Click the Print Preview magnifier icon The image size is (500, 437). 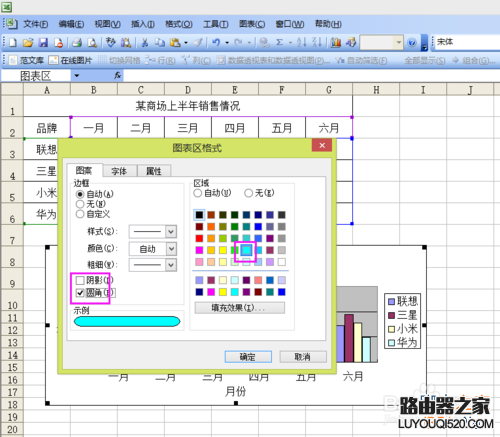(92, 43)
